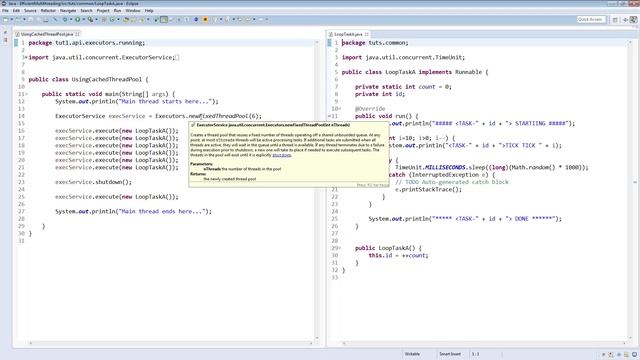The height and width of the screenshot is (360, 640).
Task: Click the rightmost status bar tray icon
Action: [635, 354]
